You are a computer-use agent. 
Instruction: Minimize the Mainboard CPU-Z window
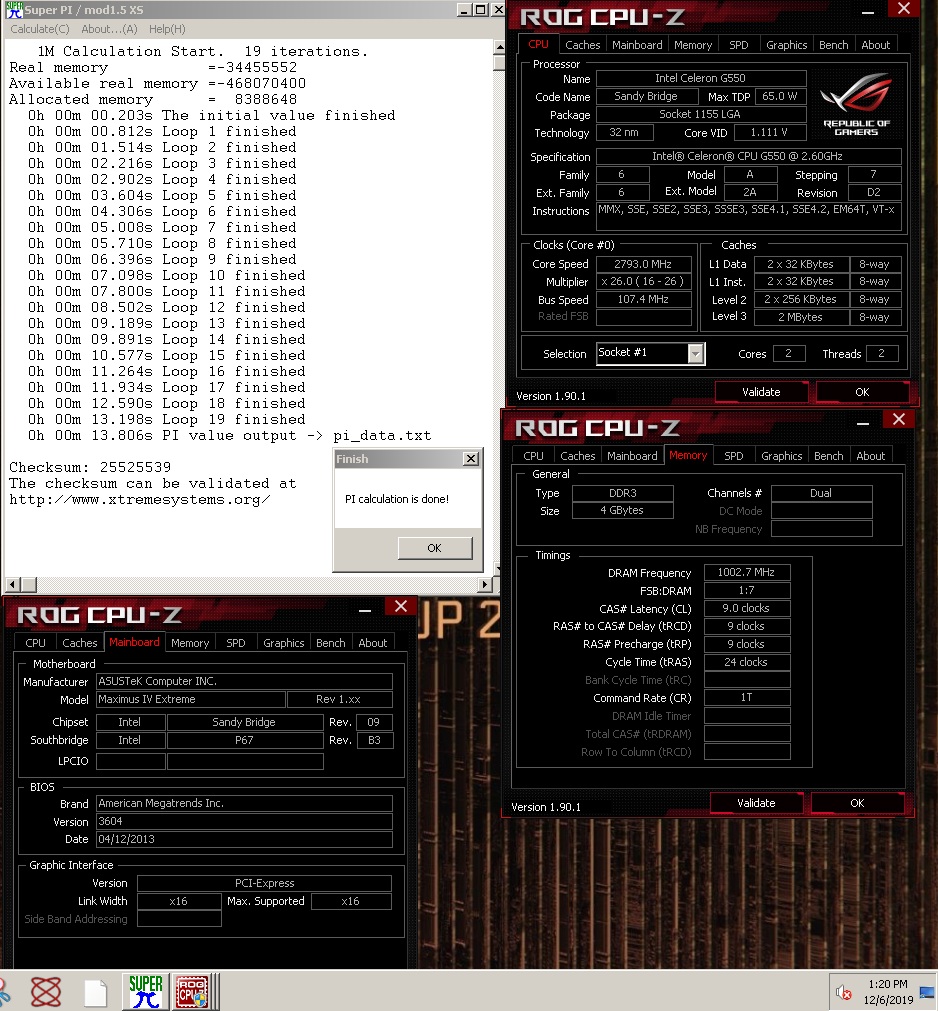click(x=365, y=609)
